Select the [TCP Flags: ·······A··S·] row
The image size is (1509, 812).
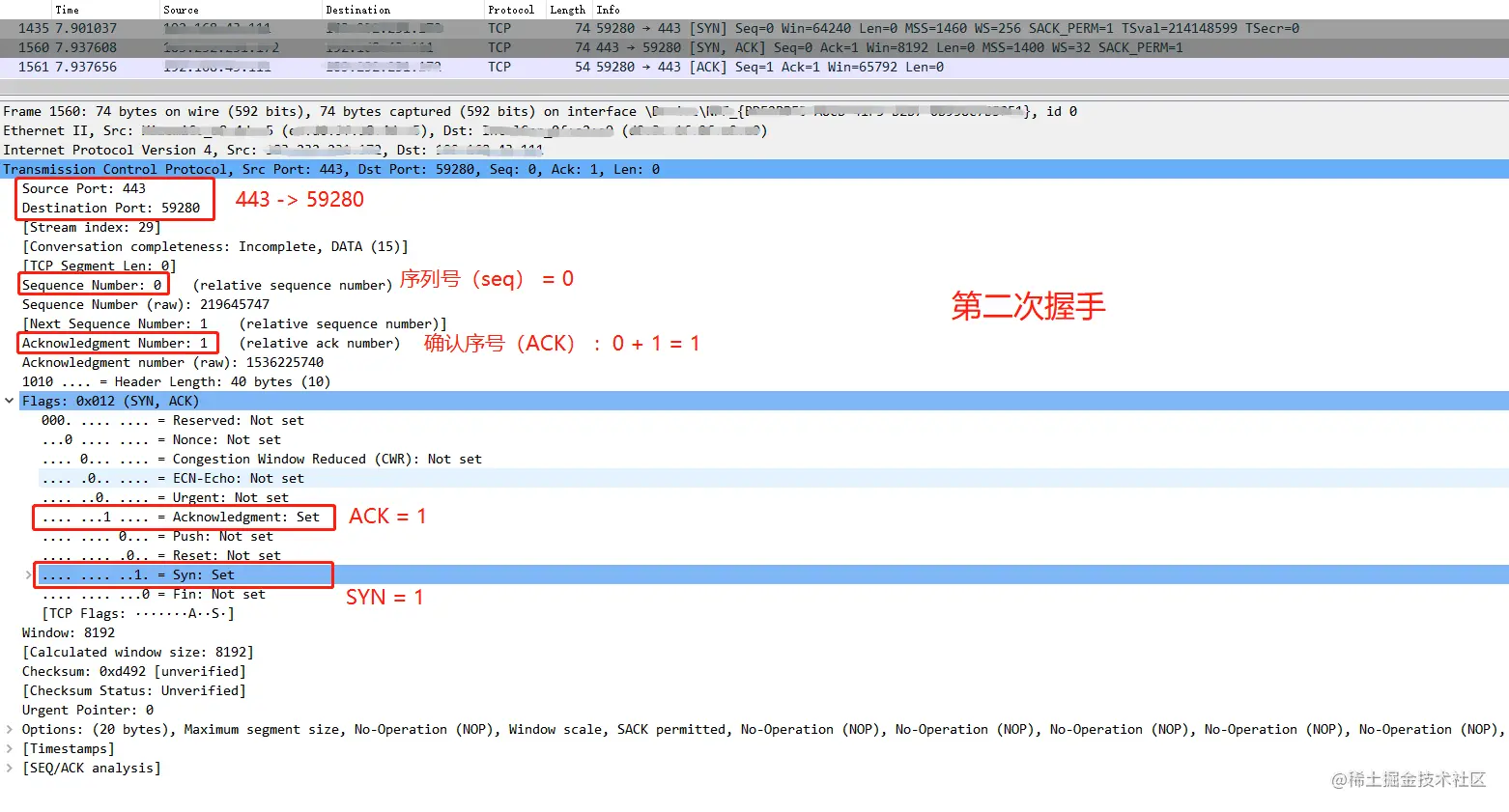click(138, 613)
